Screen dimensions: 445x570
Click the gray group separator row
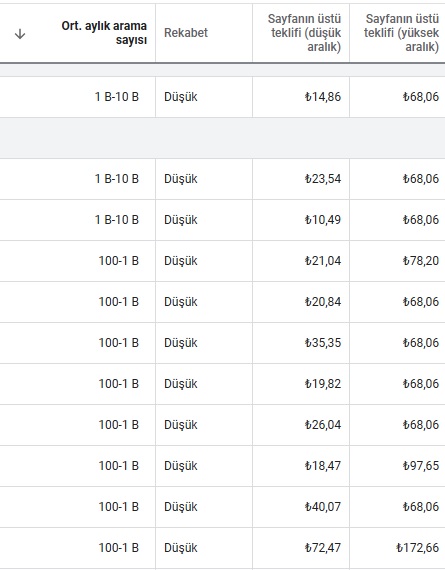point(222,138)
